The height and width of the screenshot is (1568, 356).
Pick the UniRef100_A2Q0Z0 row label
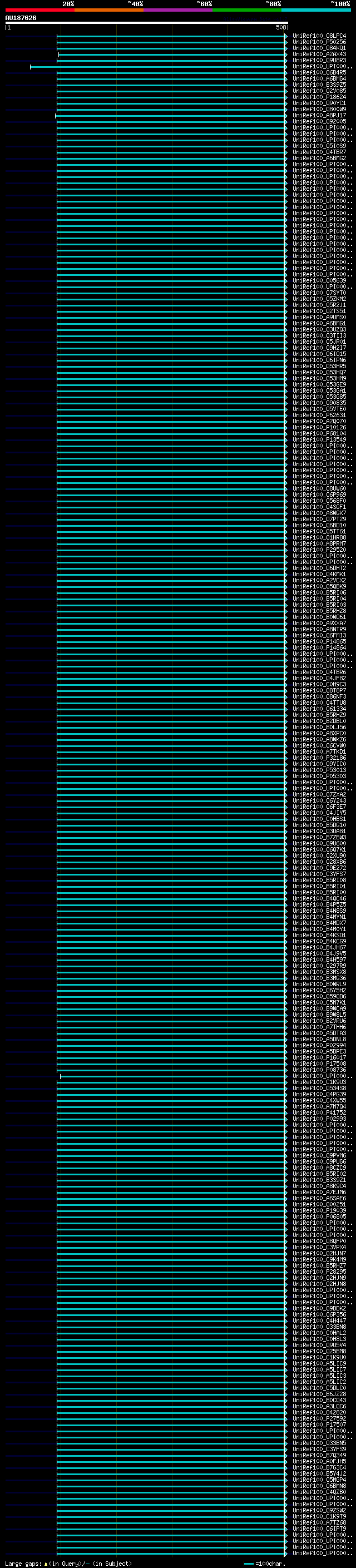click(x=319, y=421)
